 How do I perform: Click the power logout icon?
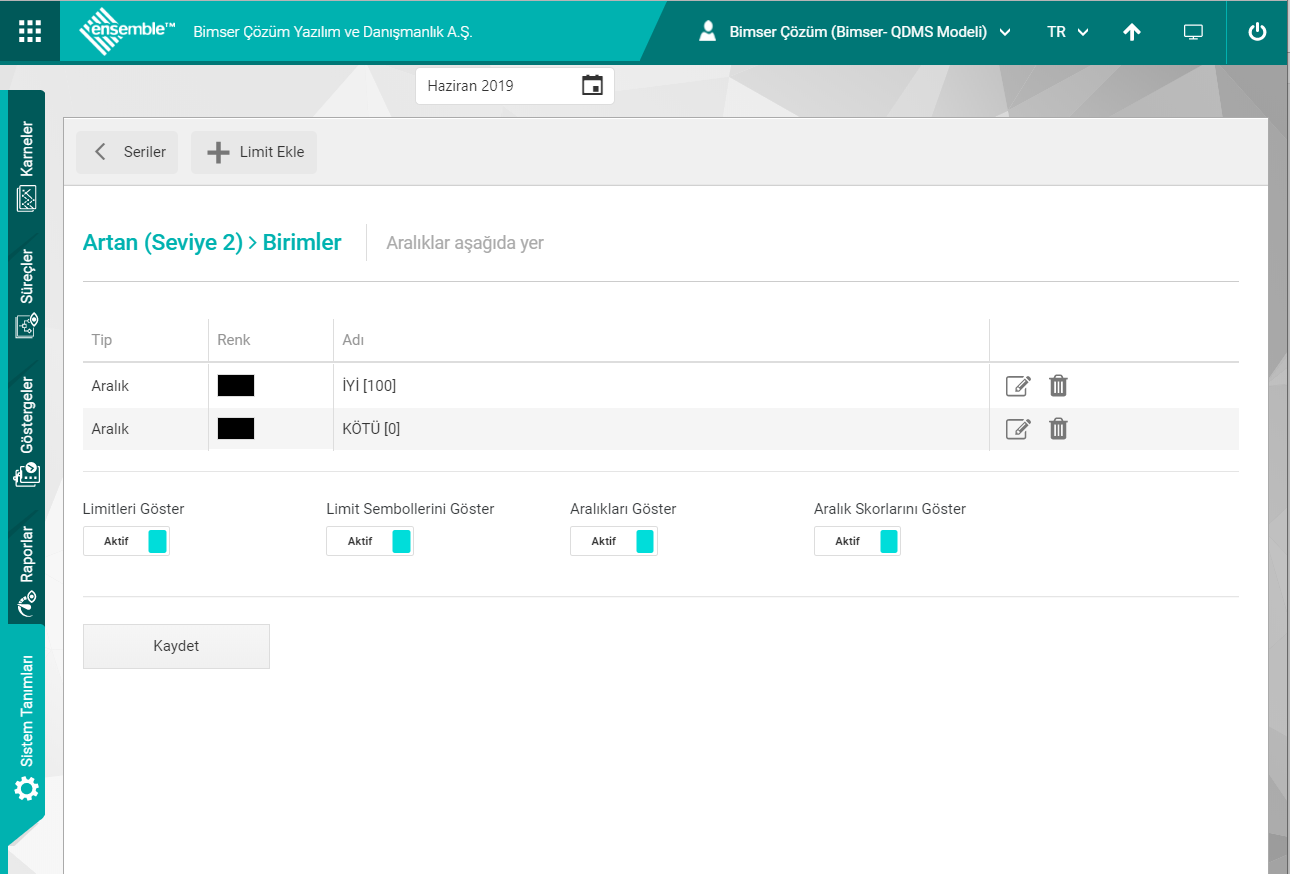(1257, 31)
